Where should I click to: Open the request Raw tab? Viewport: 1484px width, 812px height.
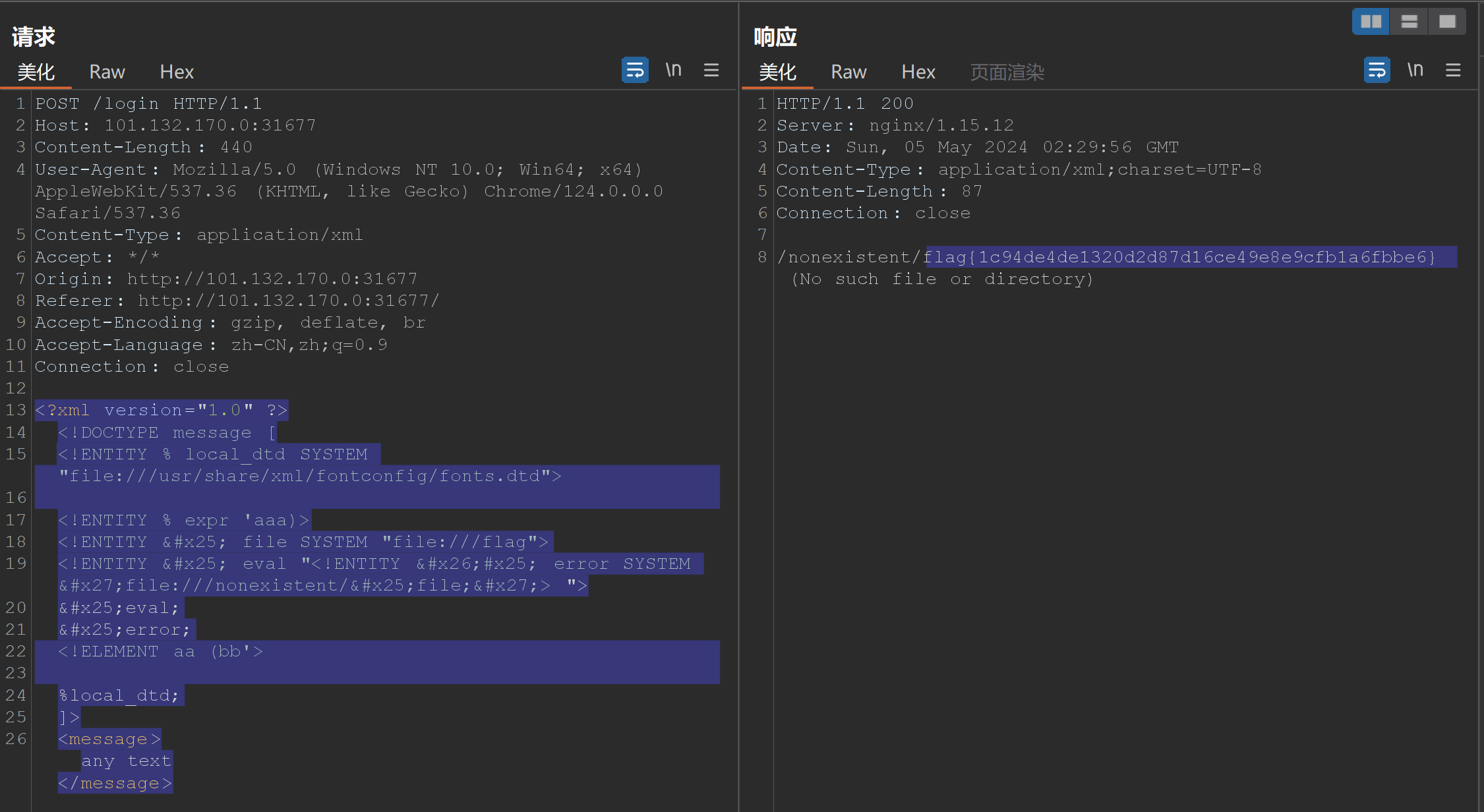tap(107, 72)
